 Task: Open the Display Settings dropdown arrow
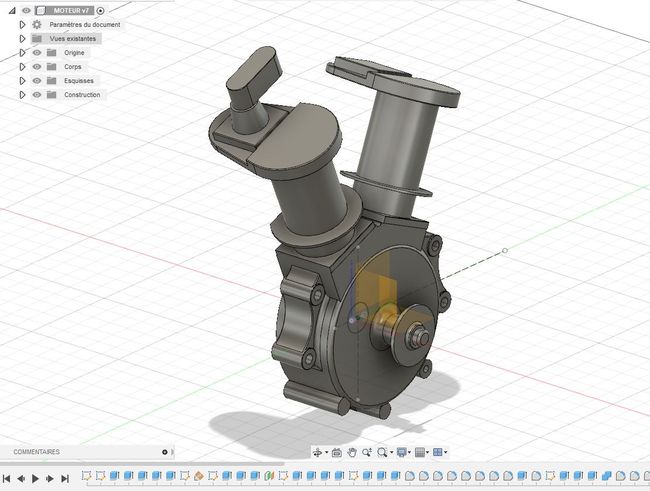pyautogui.click(x=410, y=452)
